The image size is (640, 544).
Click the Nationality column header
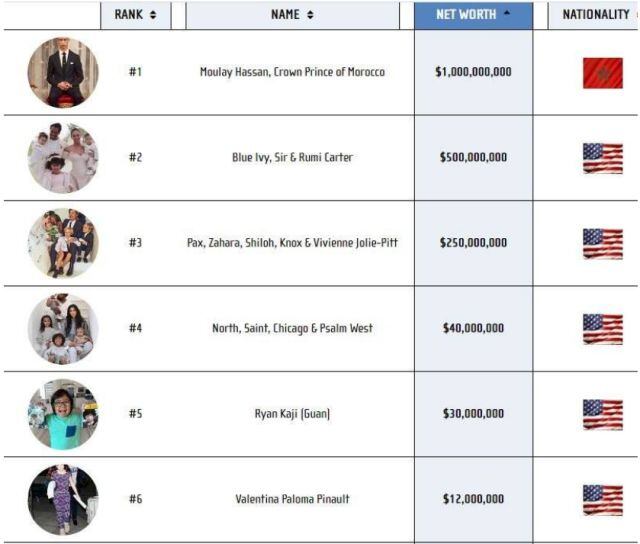[596, 15]
